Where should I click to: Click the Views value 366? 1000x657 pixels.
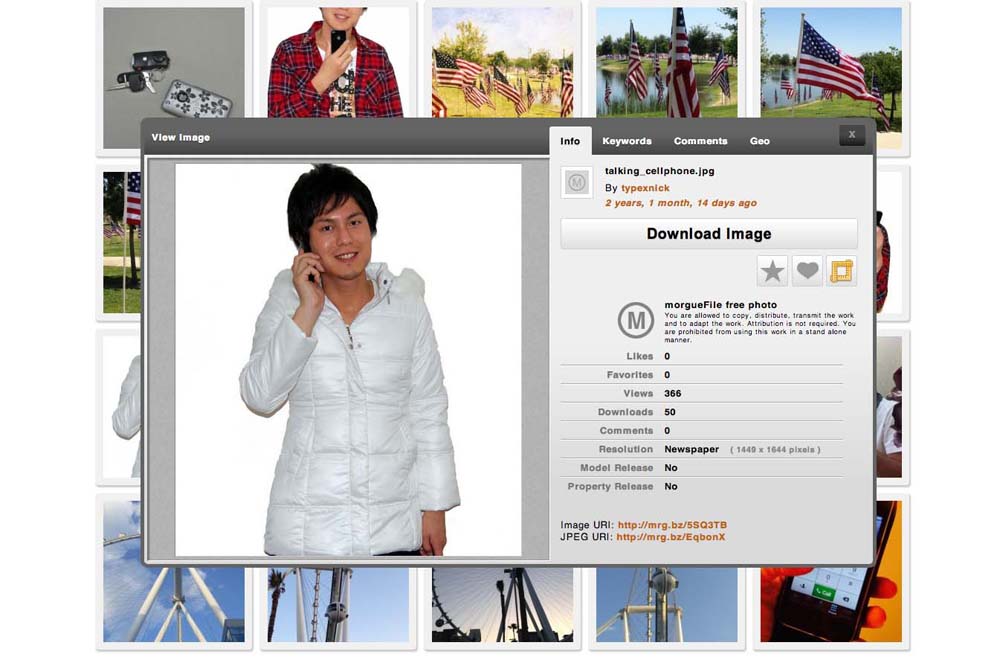[x=673, y=394]
